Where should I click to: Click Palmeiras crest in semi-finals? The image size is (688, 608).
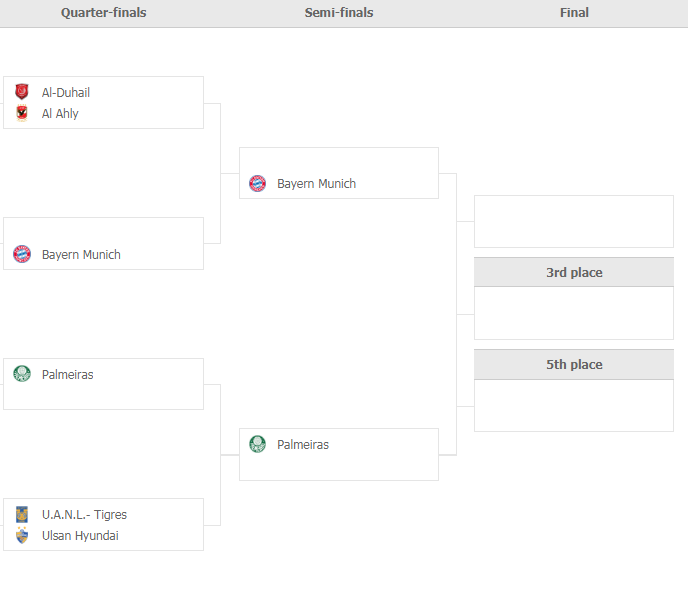click(257, 444)
